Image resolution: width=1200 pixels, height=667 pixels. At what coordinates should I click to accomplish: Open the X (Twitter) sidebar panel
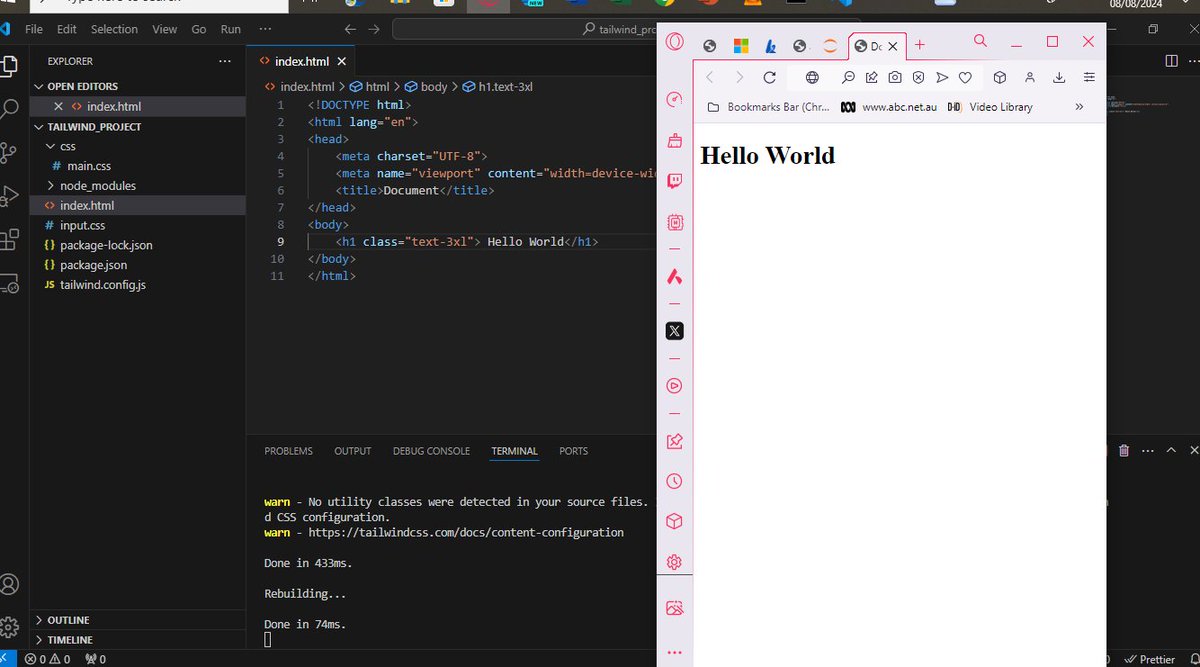coord(675,331)
